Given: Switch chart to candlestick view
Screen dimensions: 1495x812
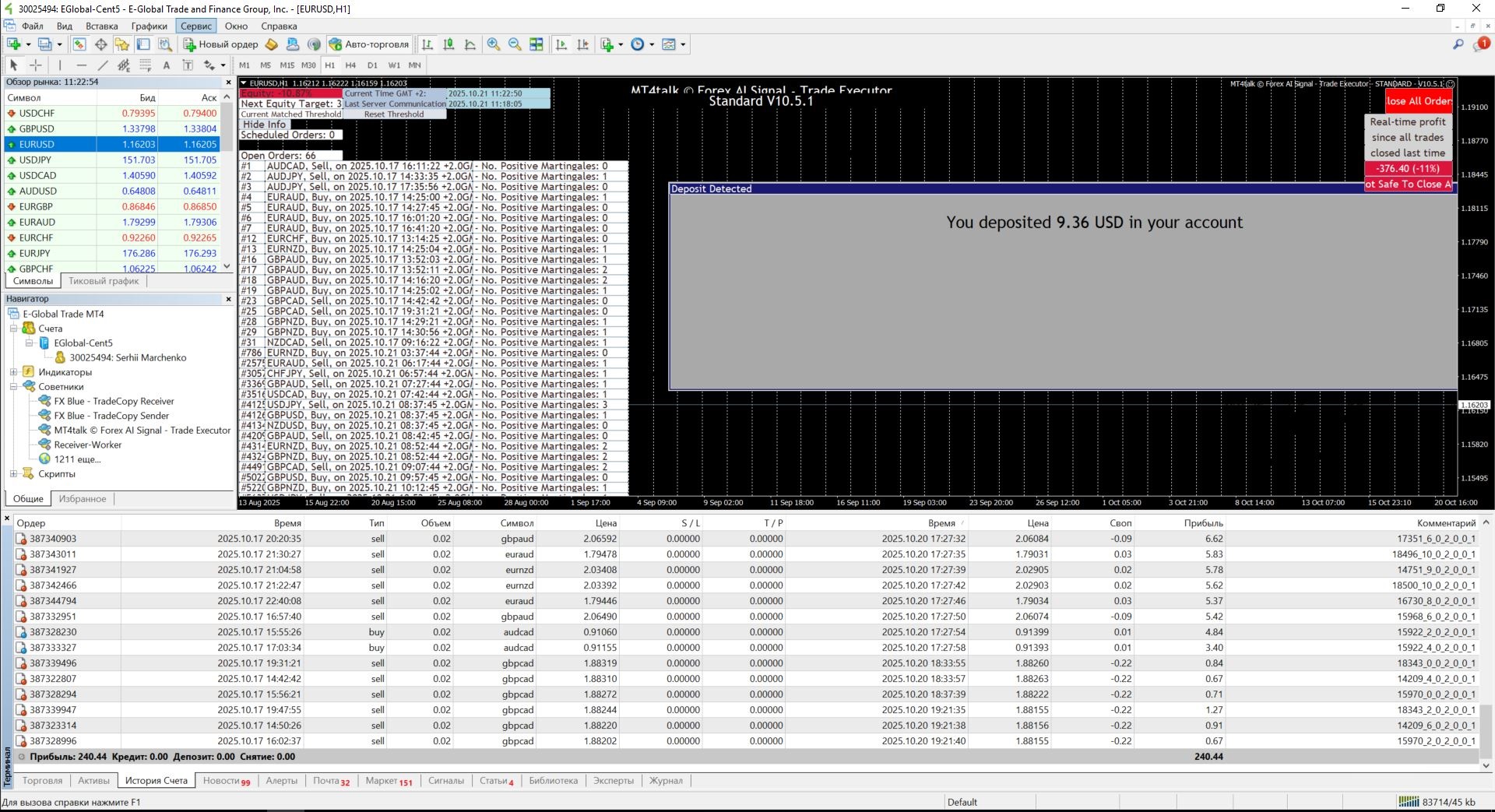Looking at the screenshot, I should click(448, 44).
